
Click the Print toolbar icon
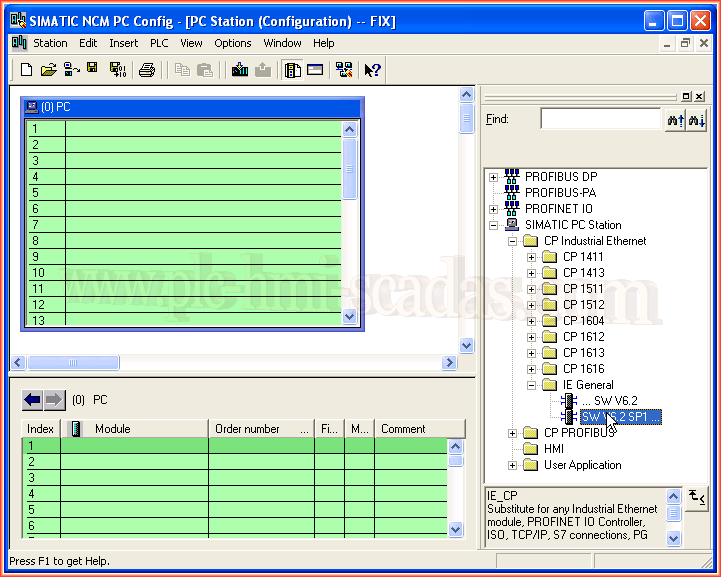(147, 70)
